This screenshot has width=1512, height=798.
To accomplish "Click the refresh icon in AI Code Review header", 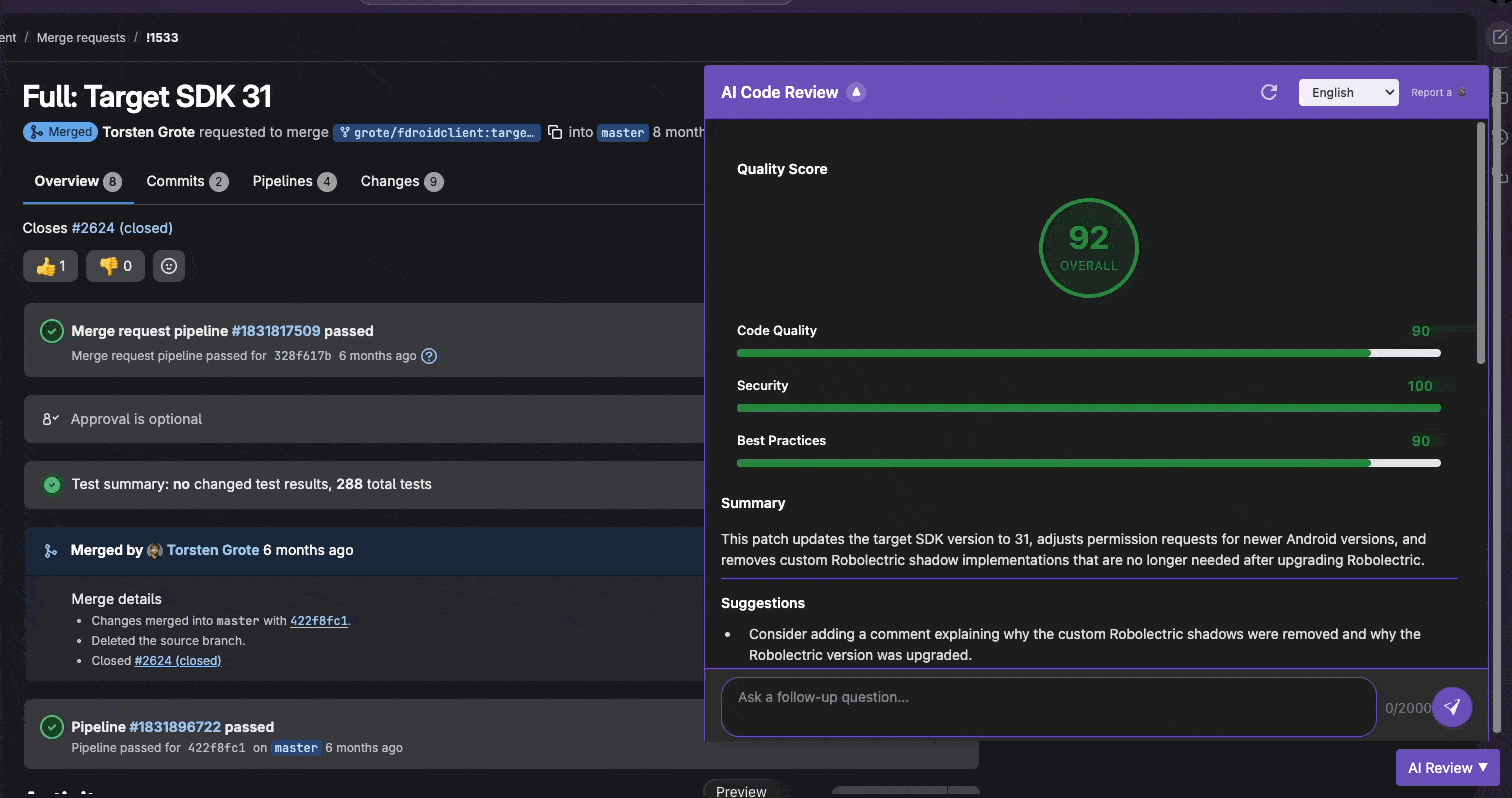I will tap(1269, 92).
